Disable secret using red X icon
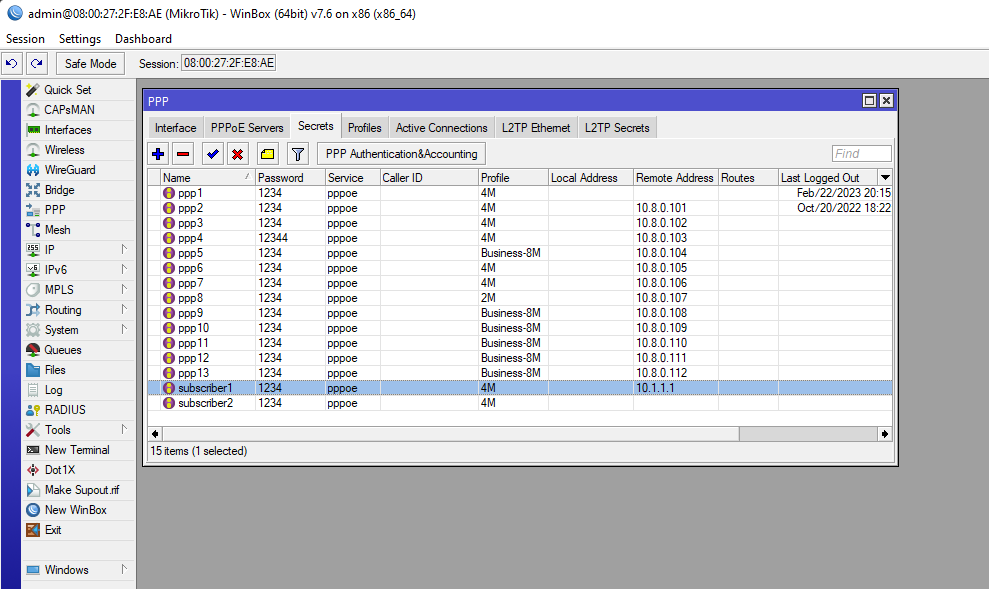This screenshot has width=989, height=589. (238, 154)
